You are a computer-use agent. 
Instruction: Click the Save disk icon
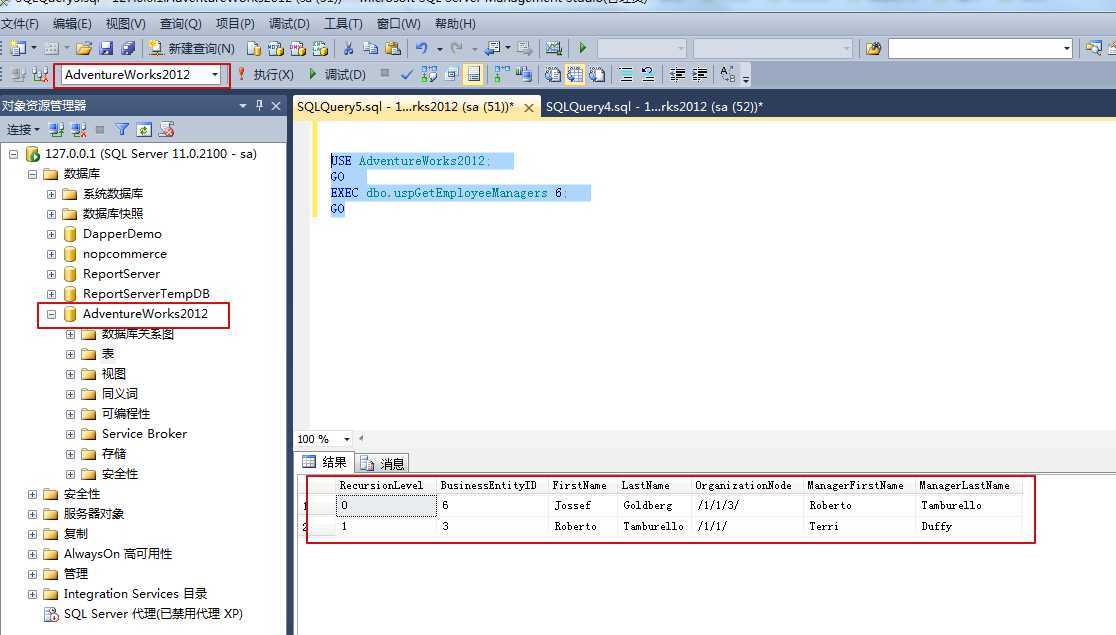pos(106,48)
